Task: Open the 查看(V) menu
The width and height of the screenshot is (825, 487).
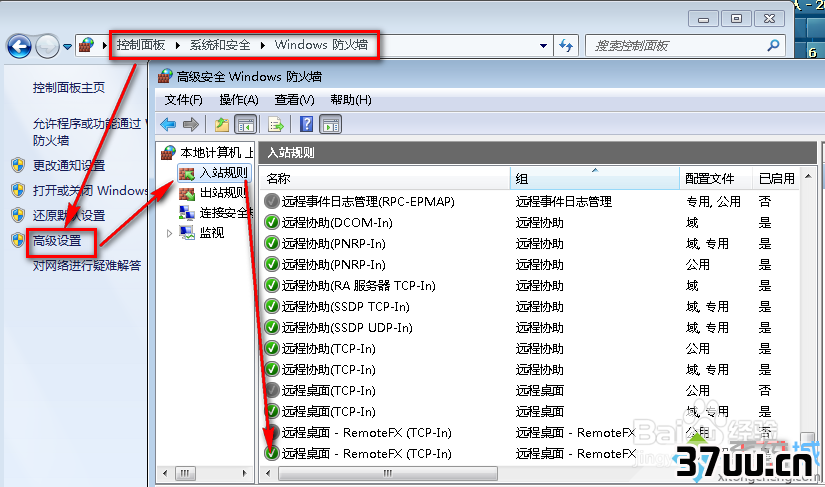Action: 295,100
